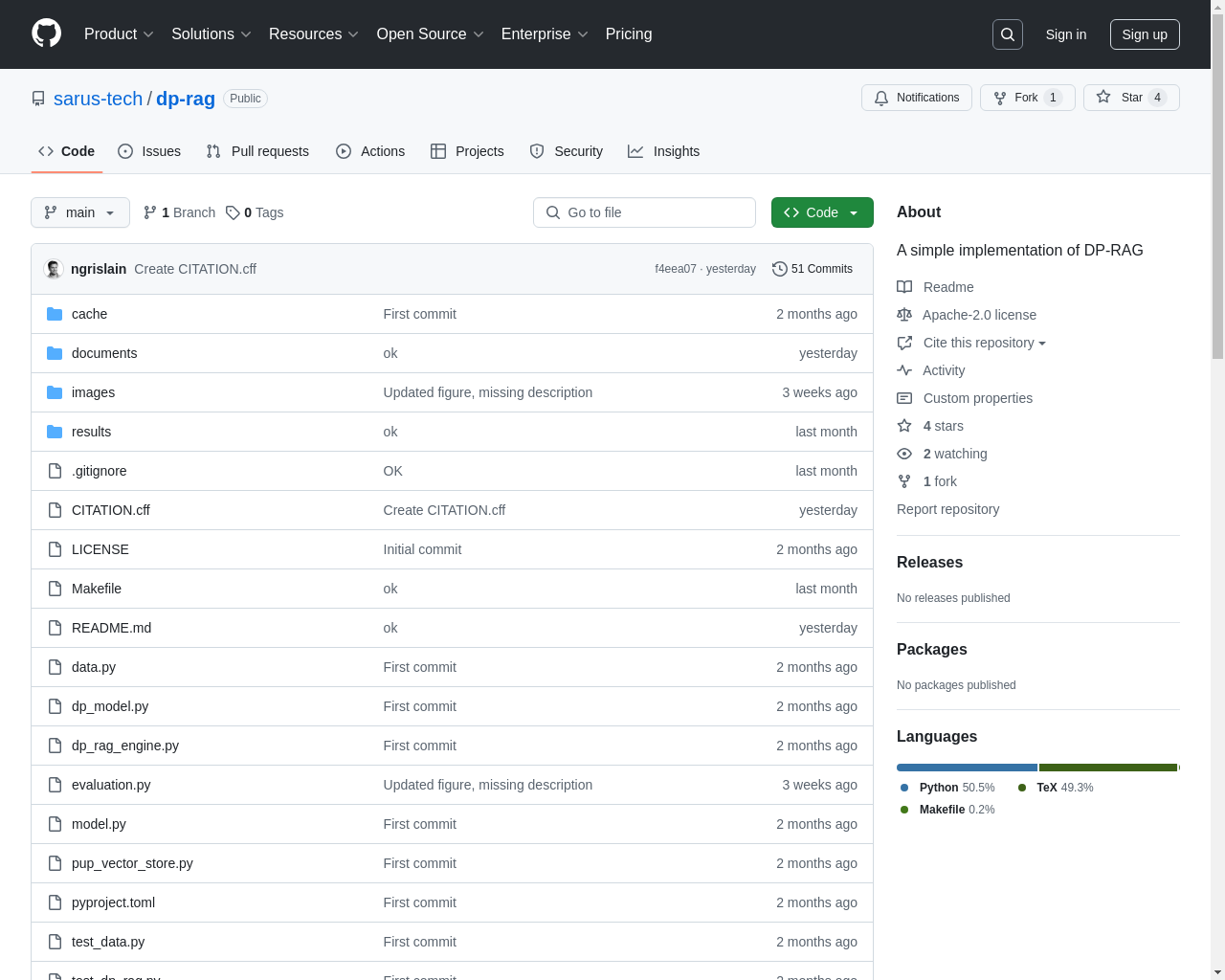Viewport: 1225px width, 980px height.
Task: Click the book icon next to Readme
Action: click(904, 287)
